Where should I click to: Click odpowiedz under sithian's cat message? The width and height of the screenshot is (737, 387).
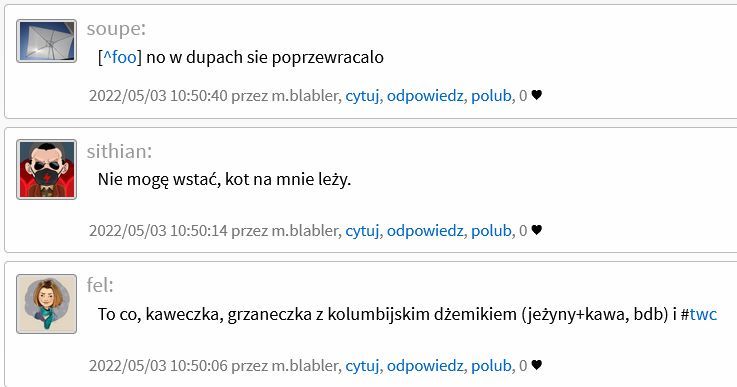pyautogui.click(x=425, y=231)
